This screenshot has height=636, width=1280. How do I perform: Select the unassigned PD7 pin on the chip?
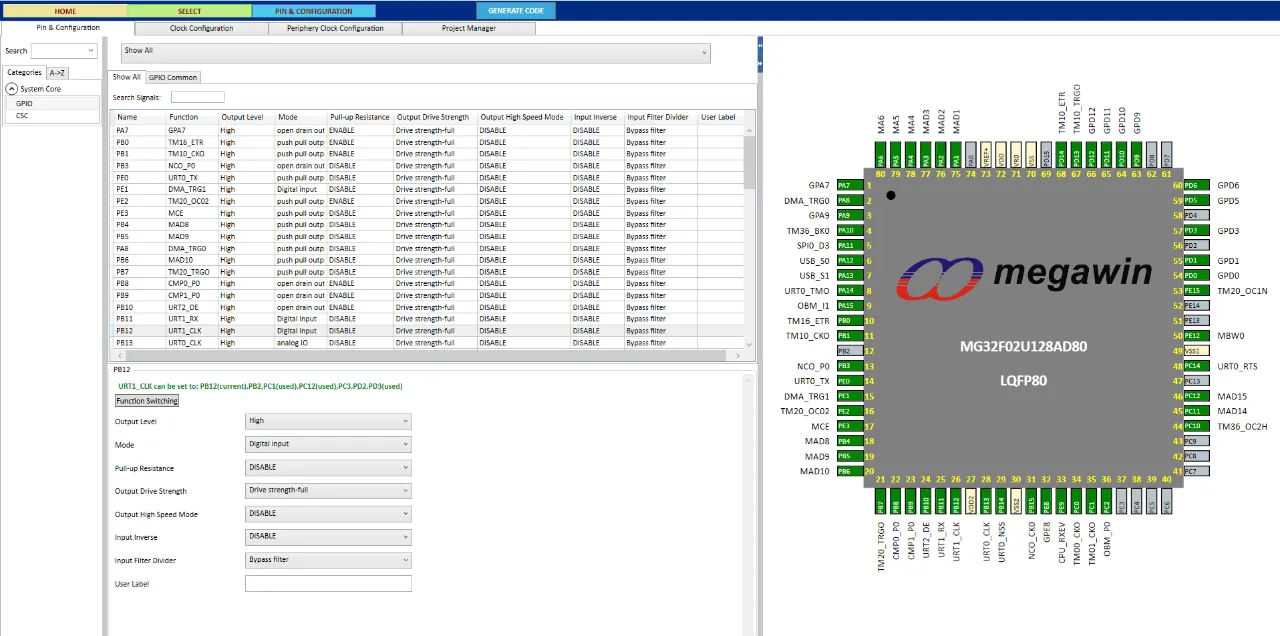pyautogui.click(x=1167, y=155)
